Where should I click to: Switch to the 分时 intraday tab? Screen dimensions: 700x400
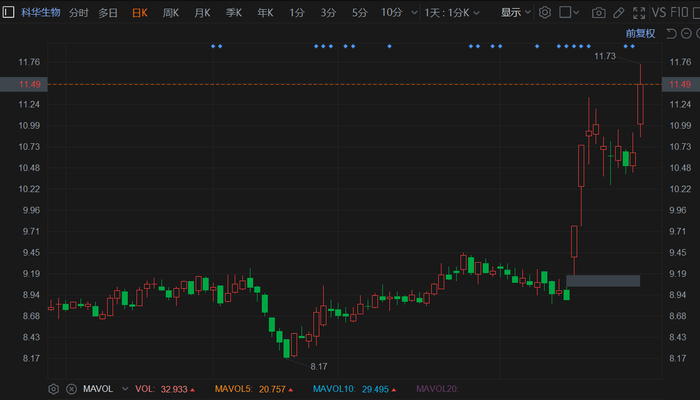tap(79, 13)
